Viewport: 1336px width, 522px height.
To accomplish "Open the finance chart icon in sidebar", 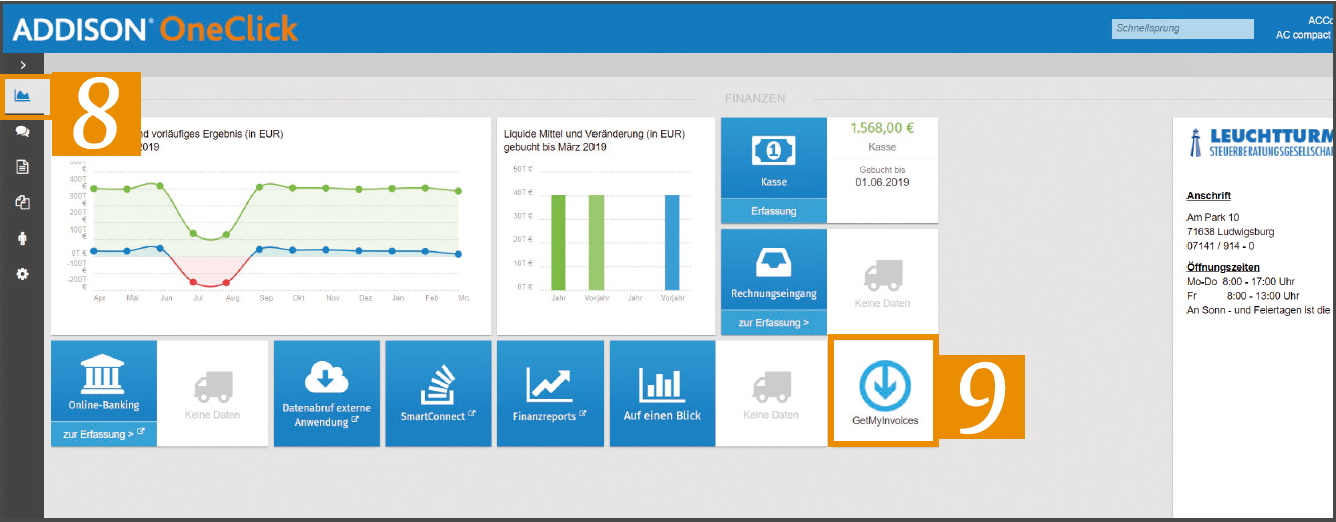I will pyautogui.click(x=22, y=96).
